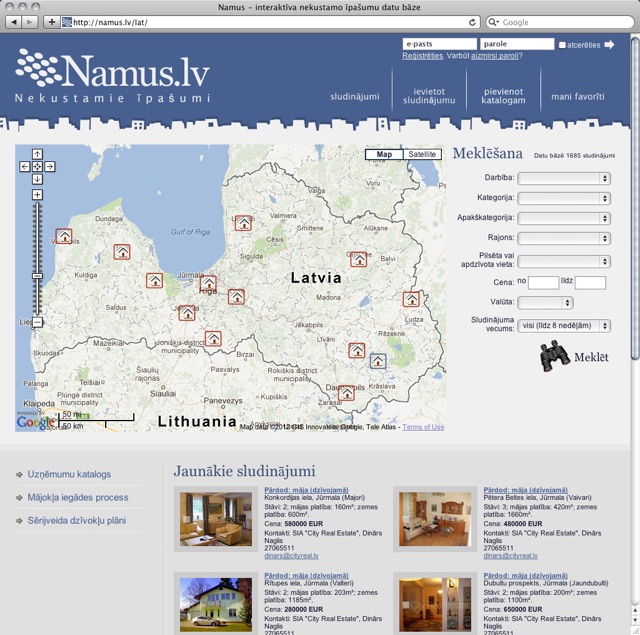
Task: Switch map to Satellite view
Action: tap(422, 154)
